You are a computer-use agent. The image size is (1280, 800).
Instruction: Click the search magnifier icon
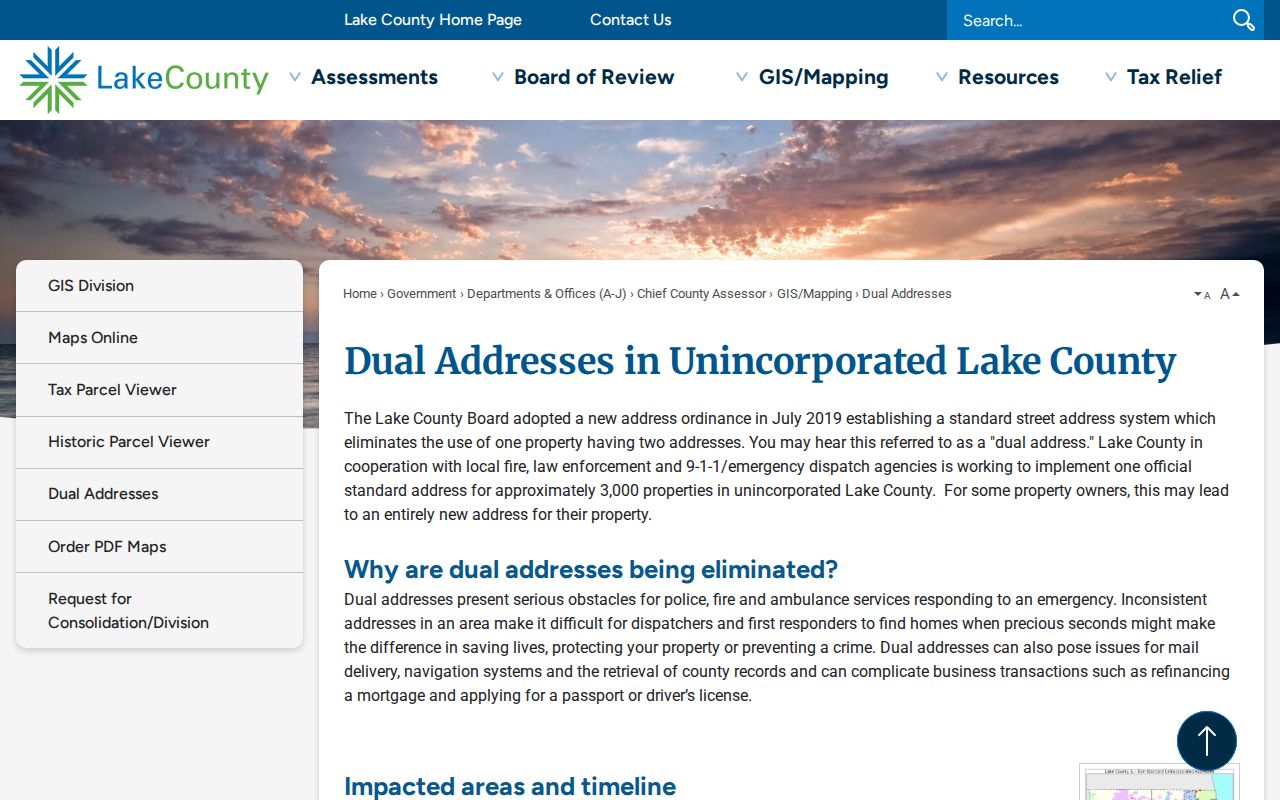click(x=1243, y=20)
